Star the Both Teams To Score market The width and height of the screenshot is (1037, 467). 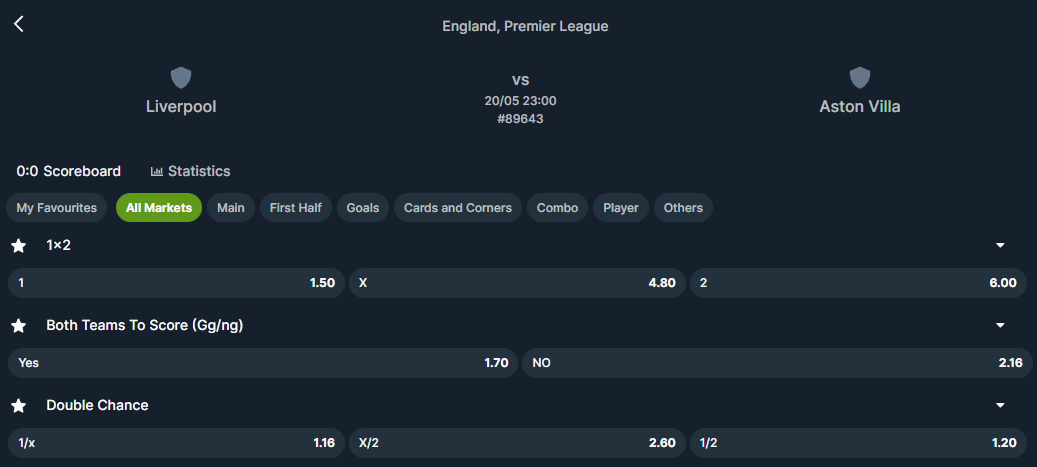point(18,326)
